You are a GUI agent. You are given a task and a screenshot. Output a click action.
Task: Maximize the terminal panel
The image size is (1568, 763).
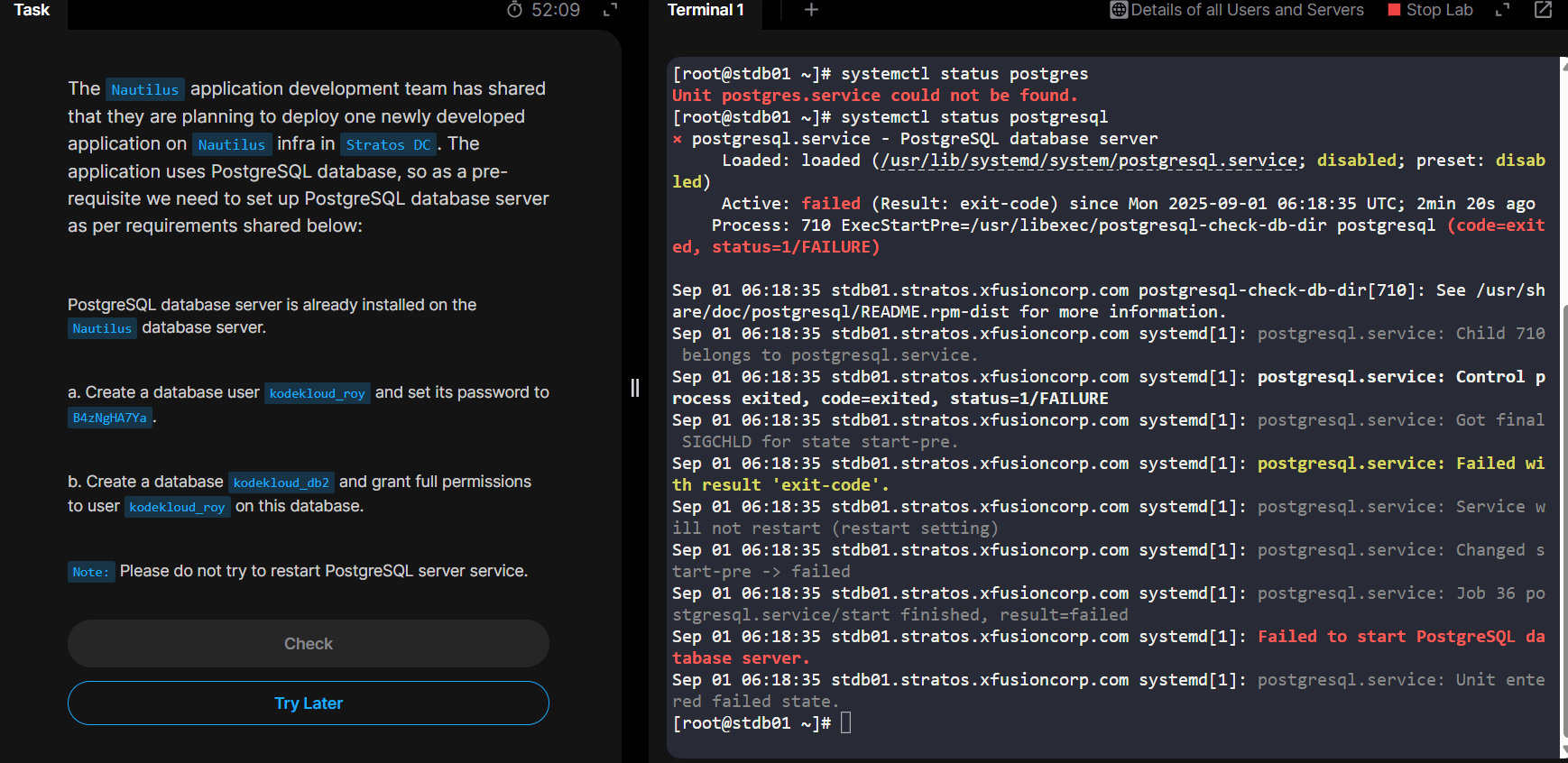point(1502,10)
